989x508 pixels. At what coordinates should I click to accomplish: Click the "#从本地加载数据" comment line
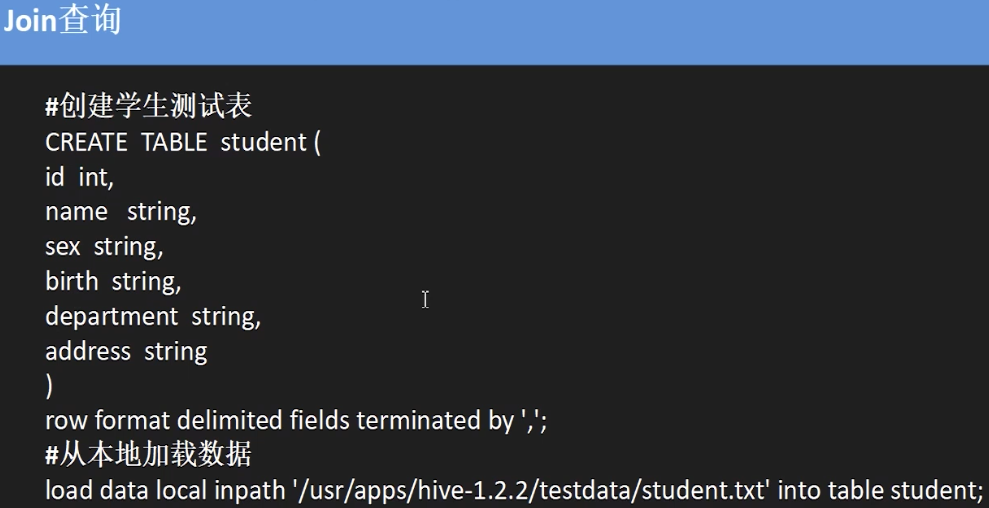pos(148,456)
